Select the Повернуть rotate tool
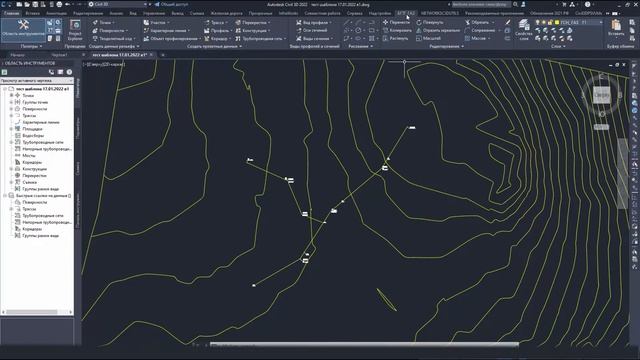 coord(430,22)
